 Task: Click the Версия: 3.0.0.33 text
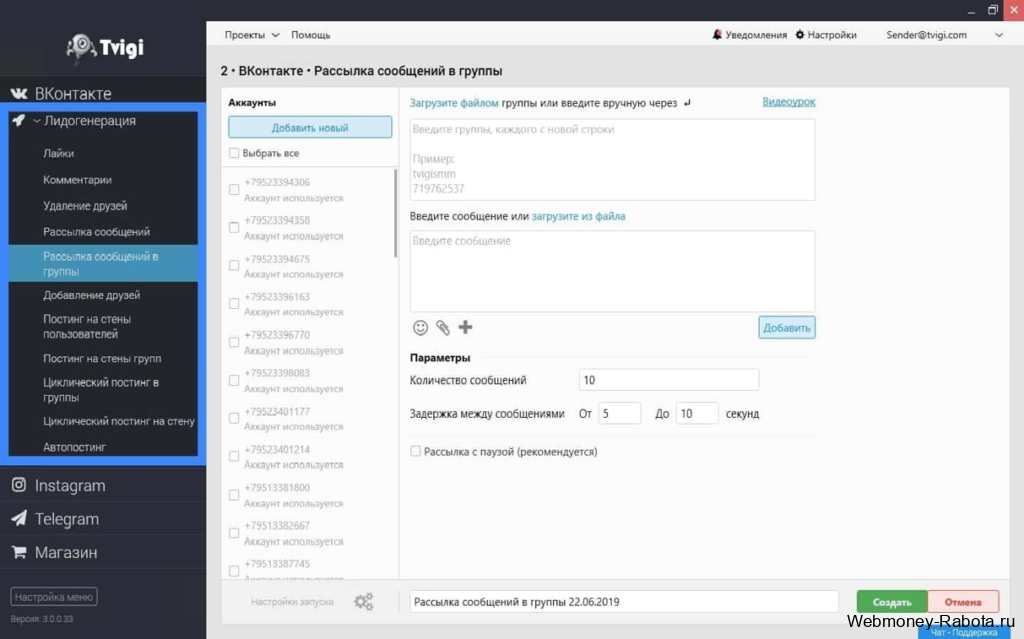click(42, 619)
